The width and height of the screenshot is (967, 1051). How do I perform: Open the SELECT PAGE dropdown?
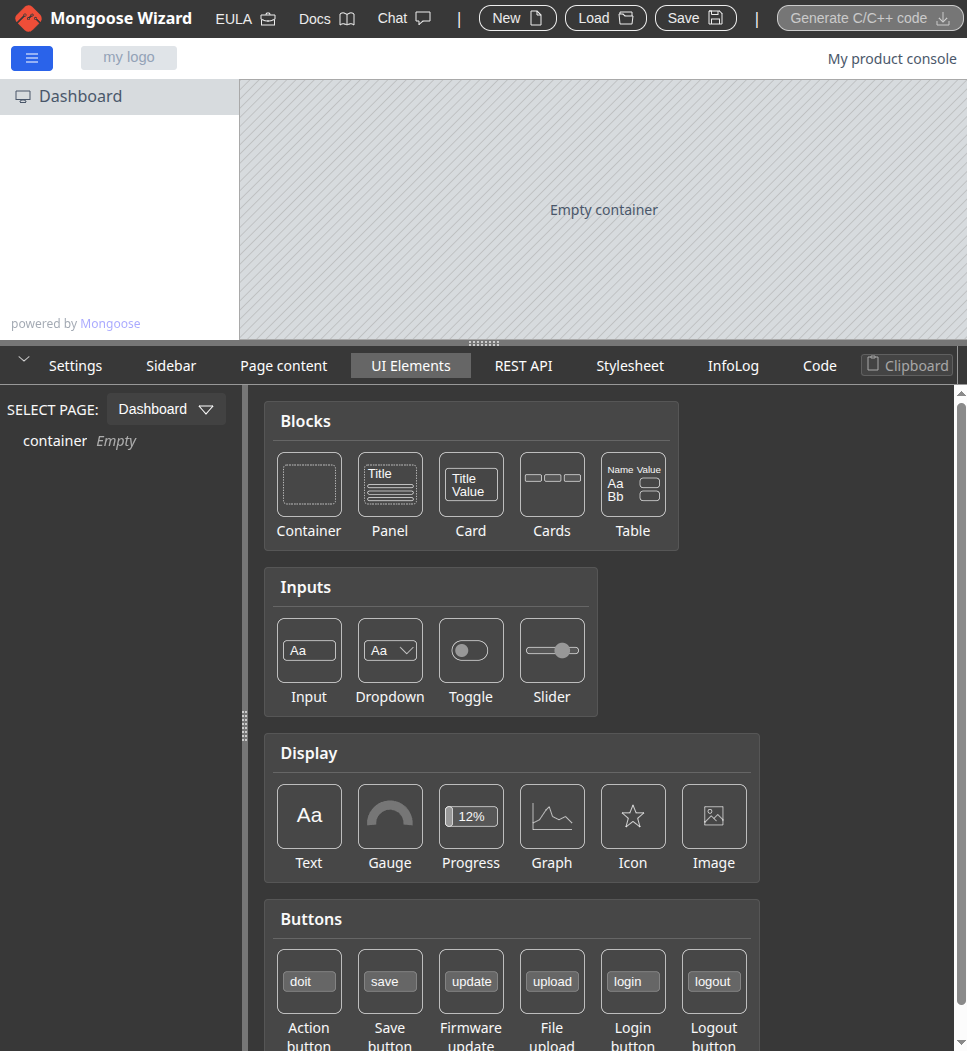click(x=166, y=409)
